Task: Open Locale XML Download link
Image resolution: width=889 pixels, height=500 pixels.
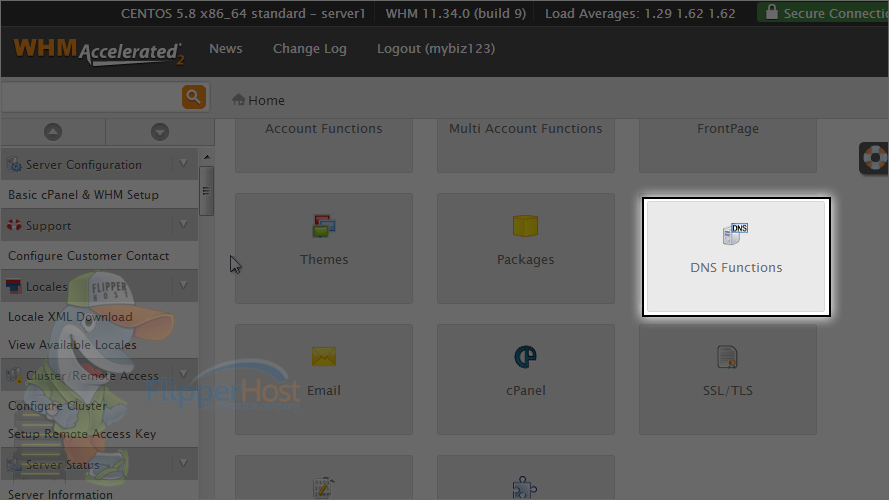Action: pyautogui.click(x=70, y=317)
